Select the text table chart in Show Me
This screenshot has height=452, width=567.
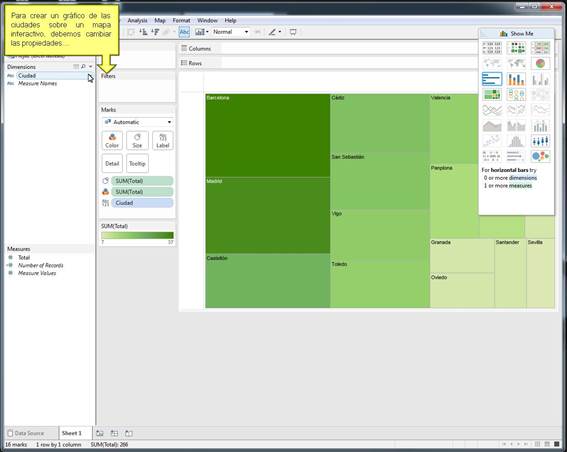tap(492, 48)
